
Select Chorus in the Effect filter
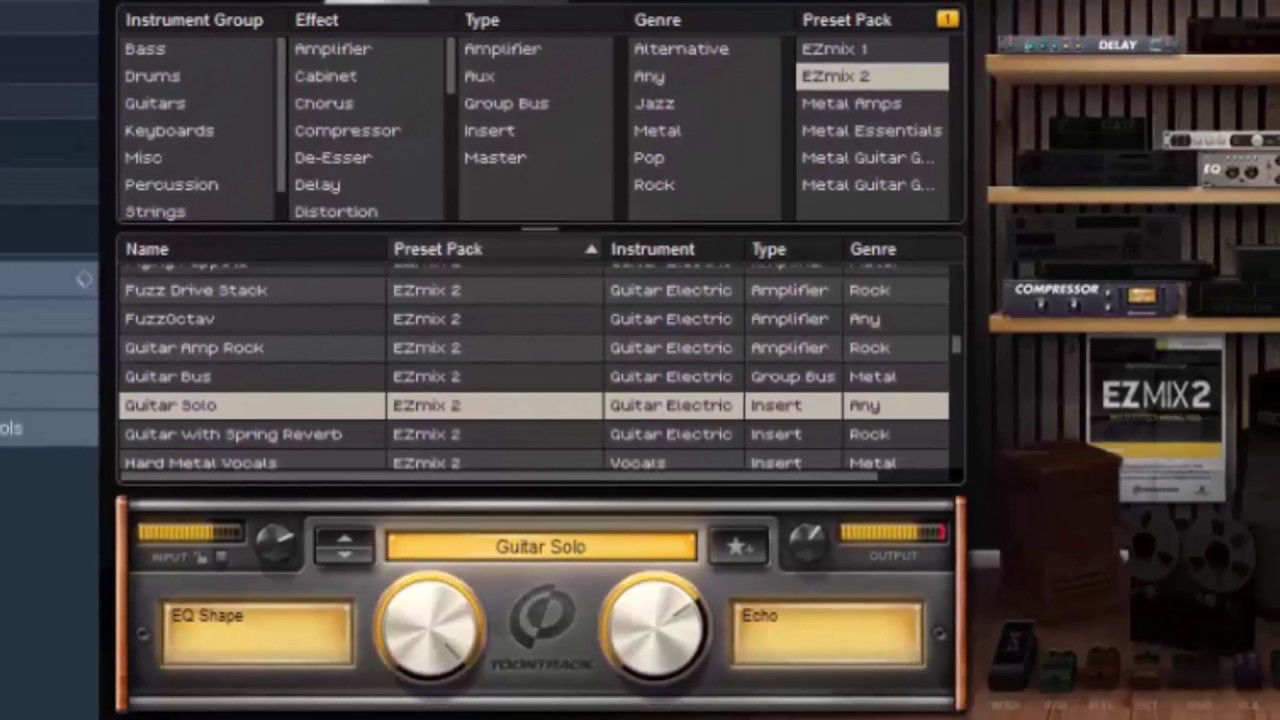coord(324,103)
